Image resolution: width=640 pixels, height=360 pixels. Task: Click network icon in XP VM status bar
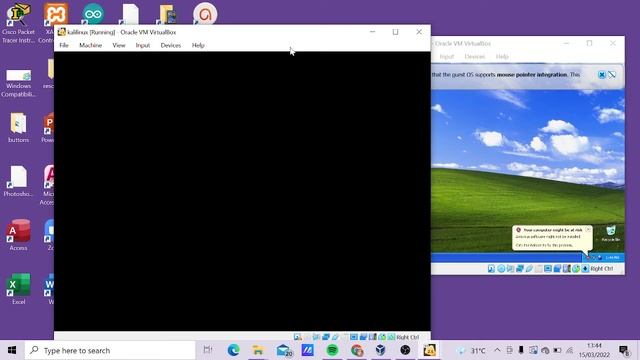[520, 269]
